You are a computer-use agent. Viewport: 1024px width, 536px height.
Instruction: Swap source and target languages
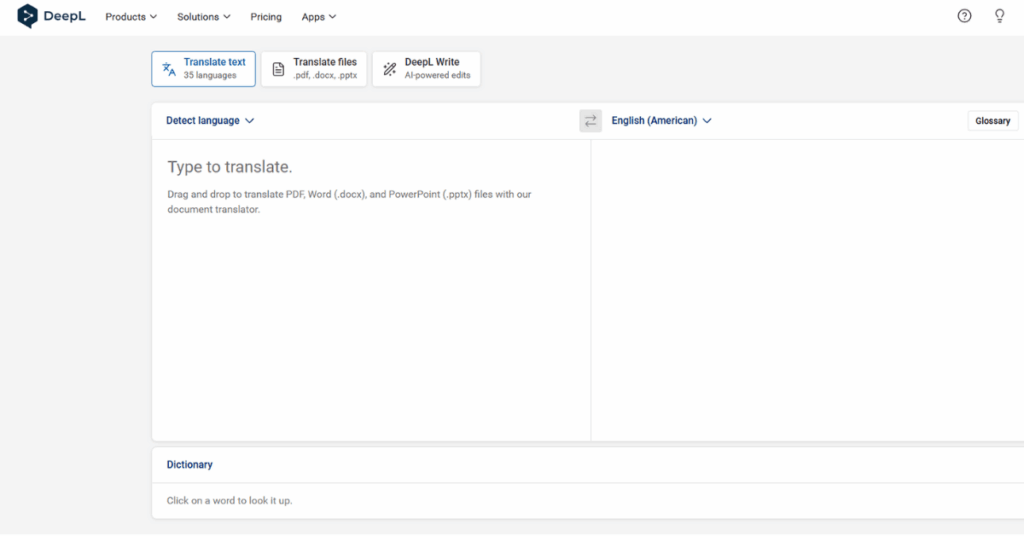pyautogui.click(x=590, y=121)
